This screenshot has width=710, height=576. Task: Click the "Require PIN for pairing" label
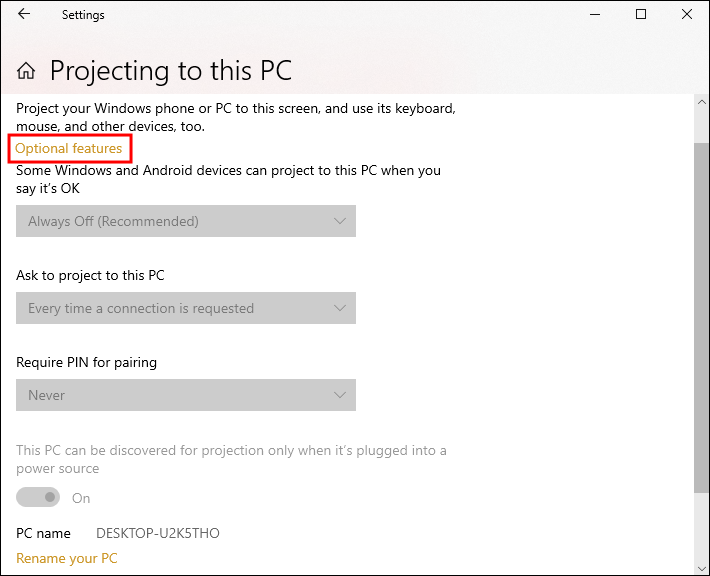(x=87, y=362)
